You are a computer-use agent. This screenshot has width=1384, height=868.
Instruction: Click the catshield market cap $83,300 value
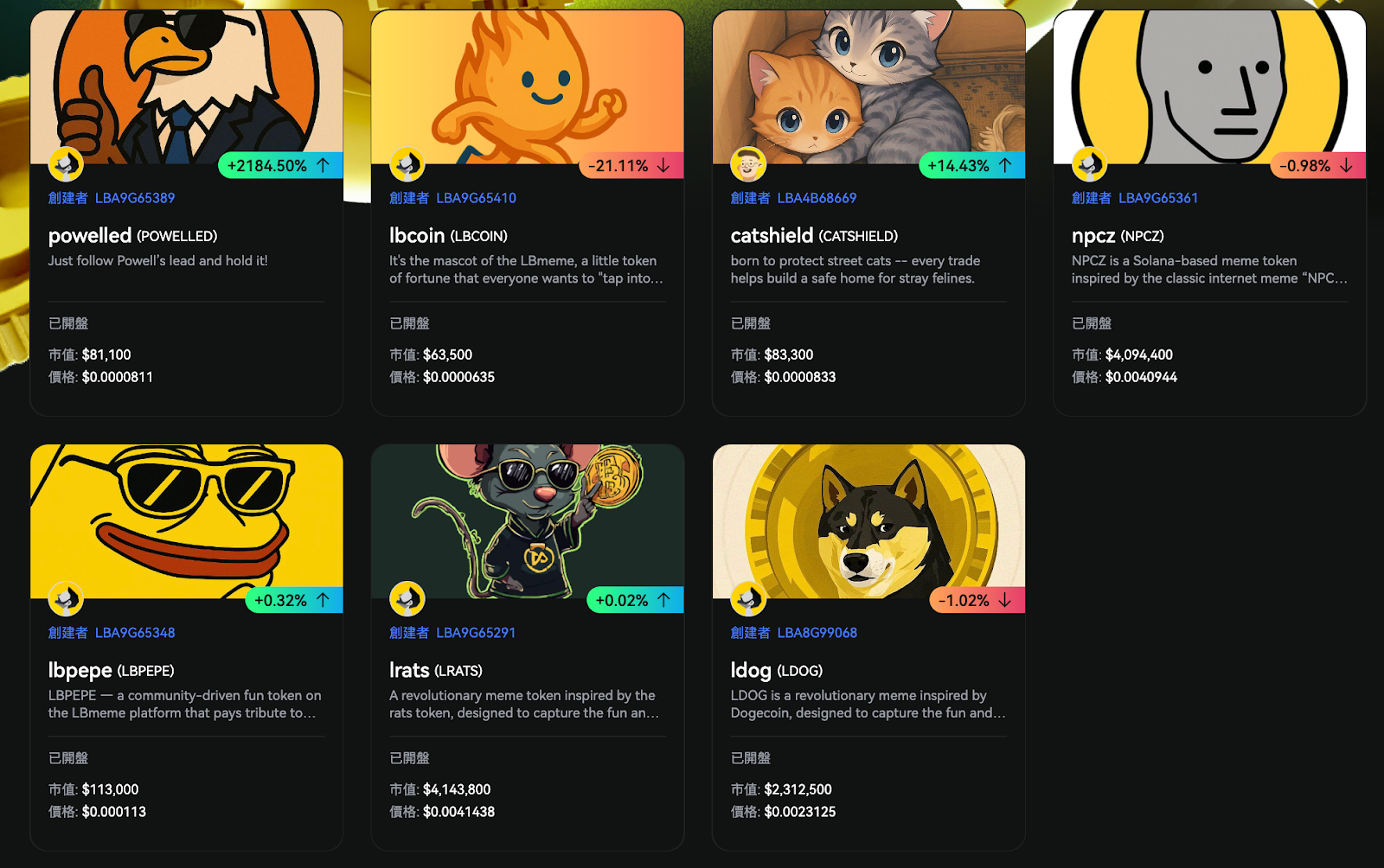789,354
